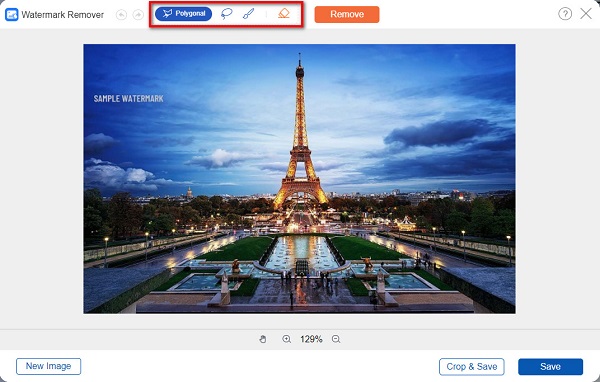
Task: Redo the last undone action
Action: 138,15
